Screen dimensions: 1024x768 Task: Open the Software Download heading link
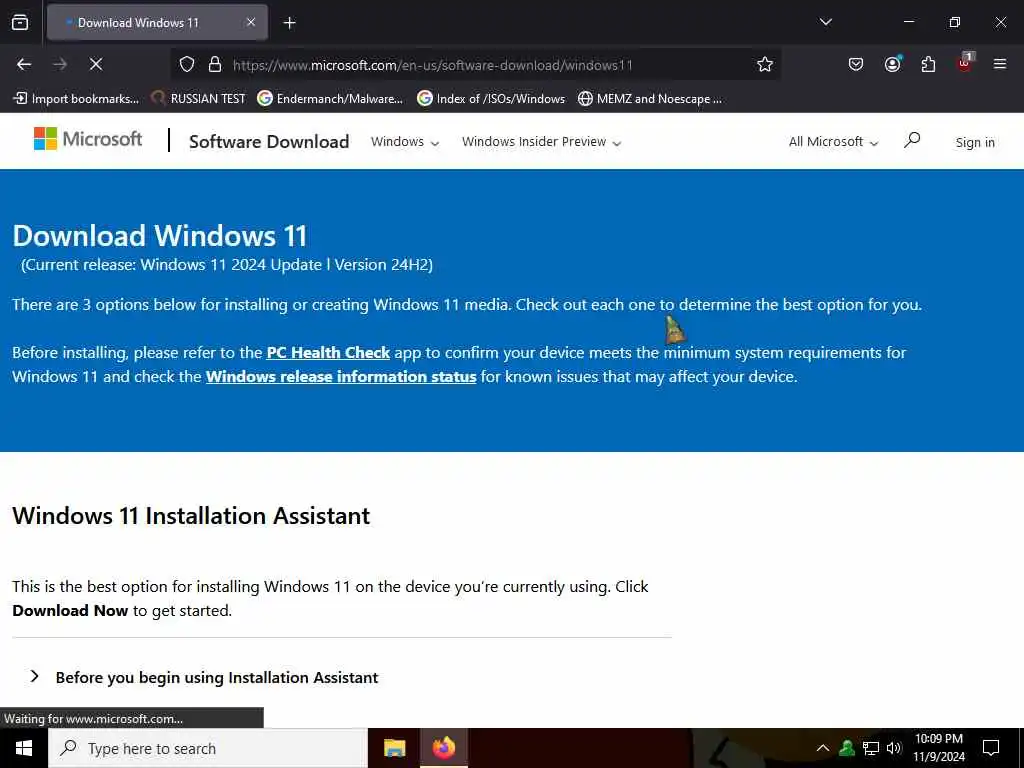[269, 141]
